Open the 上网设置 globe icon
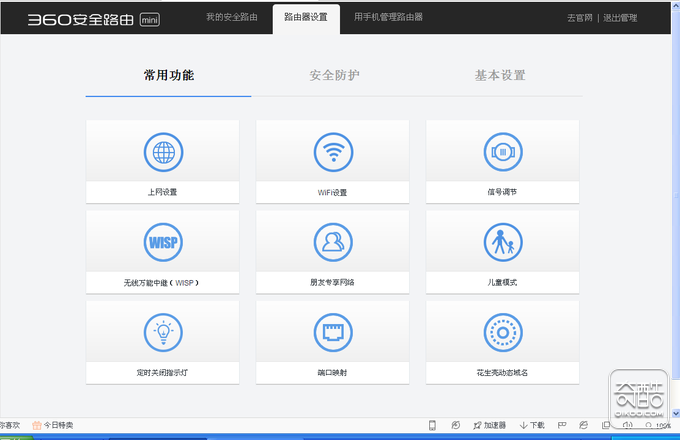Screen dimensions: 680x440 163,152
